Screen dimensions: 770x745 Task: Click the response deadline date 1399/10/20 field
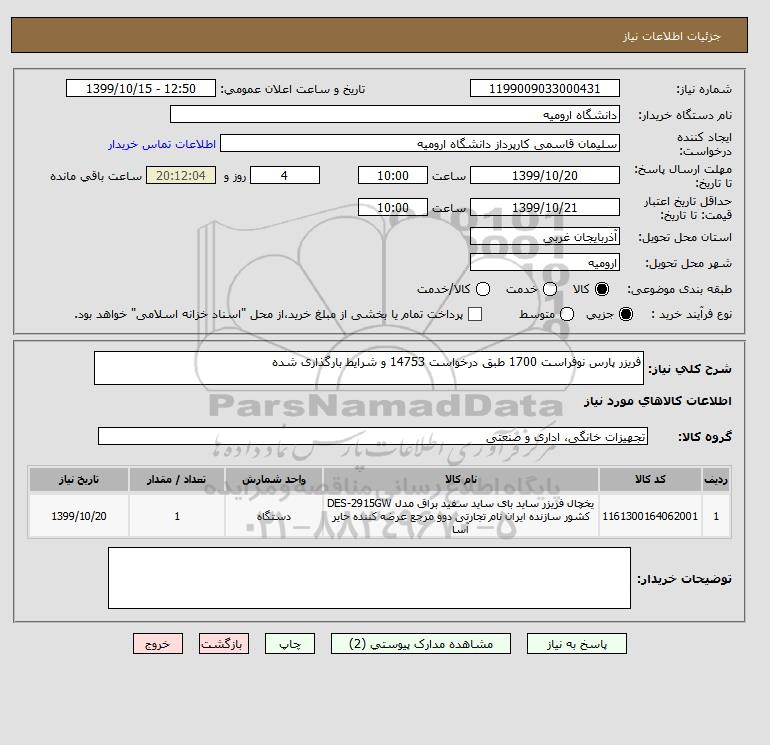(545, 175)
